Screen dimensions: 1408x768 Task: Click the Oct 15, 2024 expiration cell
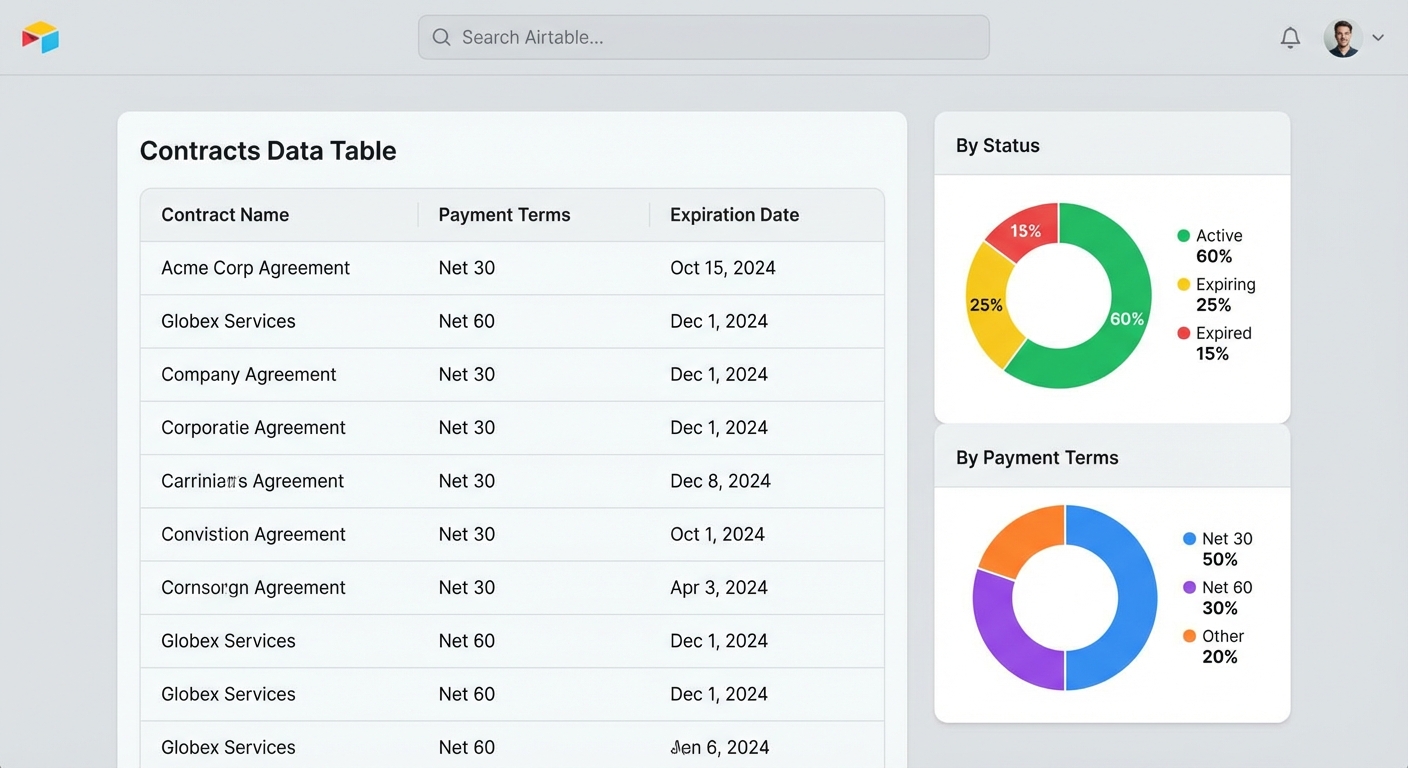tap(722, 268)
